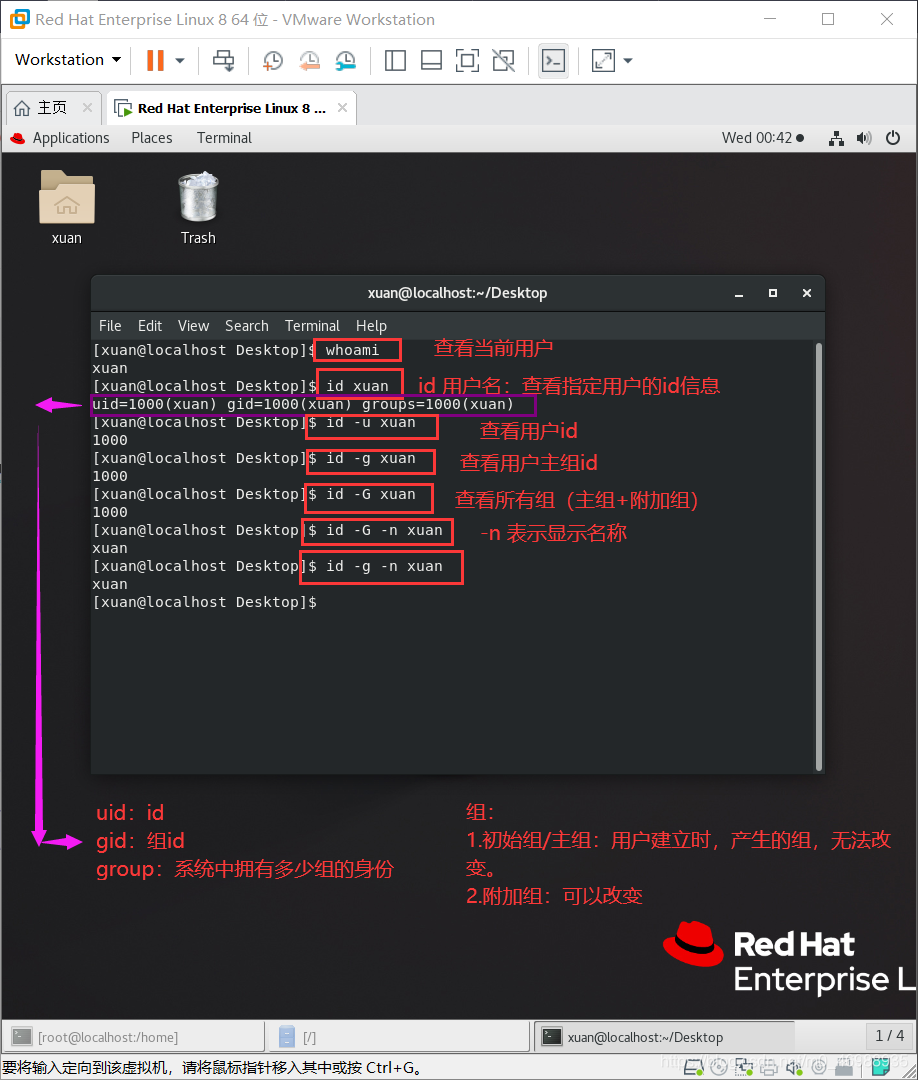Click the Send Ctrl+Alt+Del icon
Viewport: 918px width, 1080px height.
[223, 61]
